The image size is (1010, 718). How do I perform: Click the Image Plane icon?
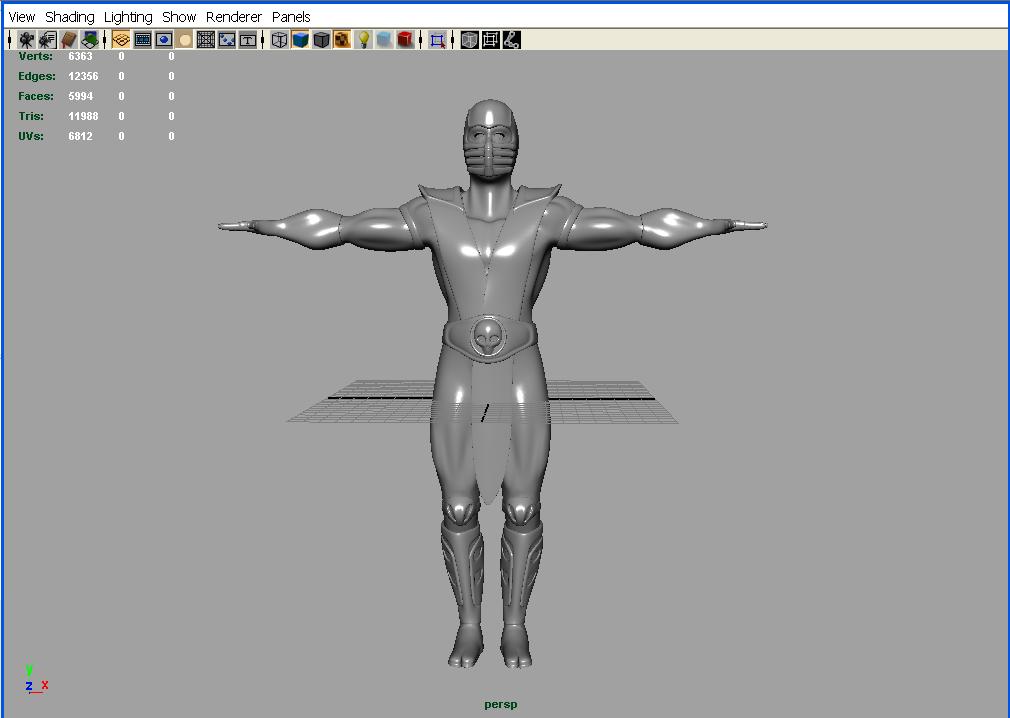pyautogui.click(x=90, y=40)
